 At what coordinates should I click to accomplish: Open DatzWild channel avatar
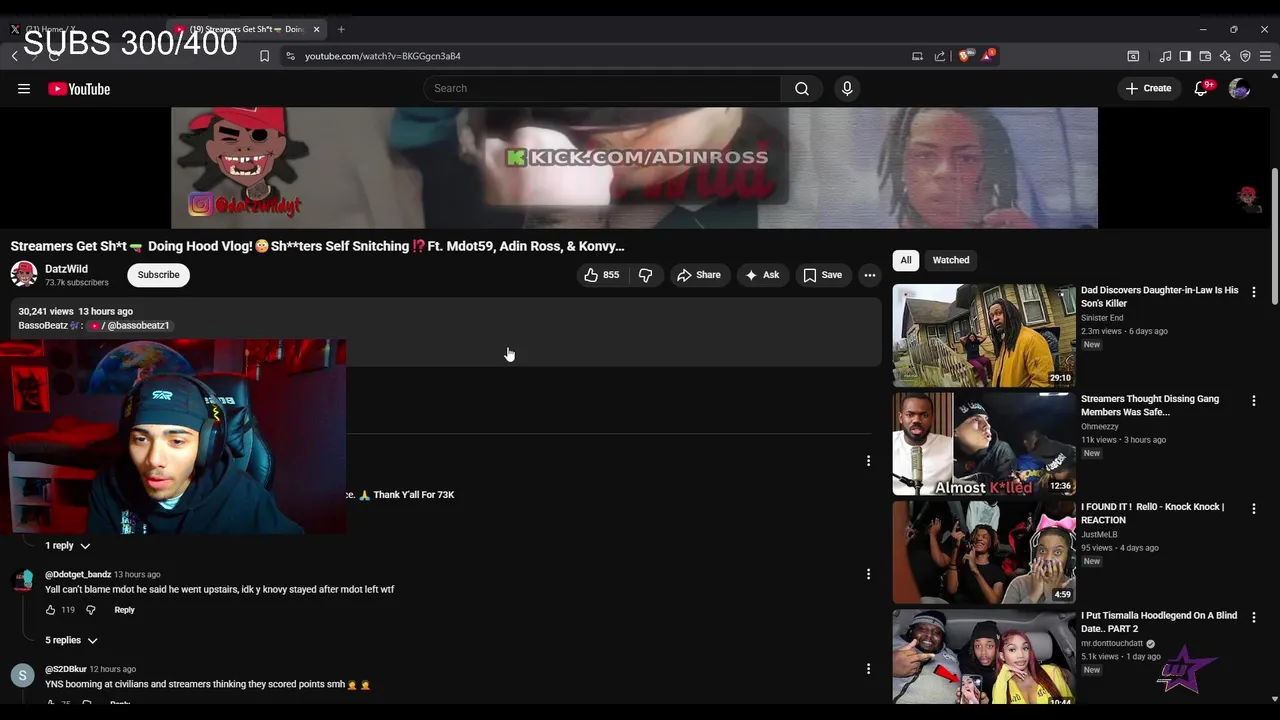(24, 274)
